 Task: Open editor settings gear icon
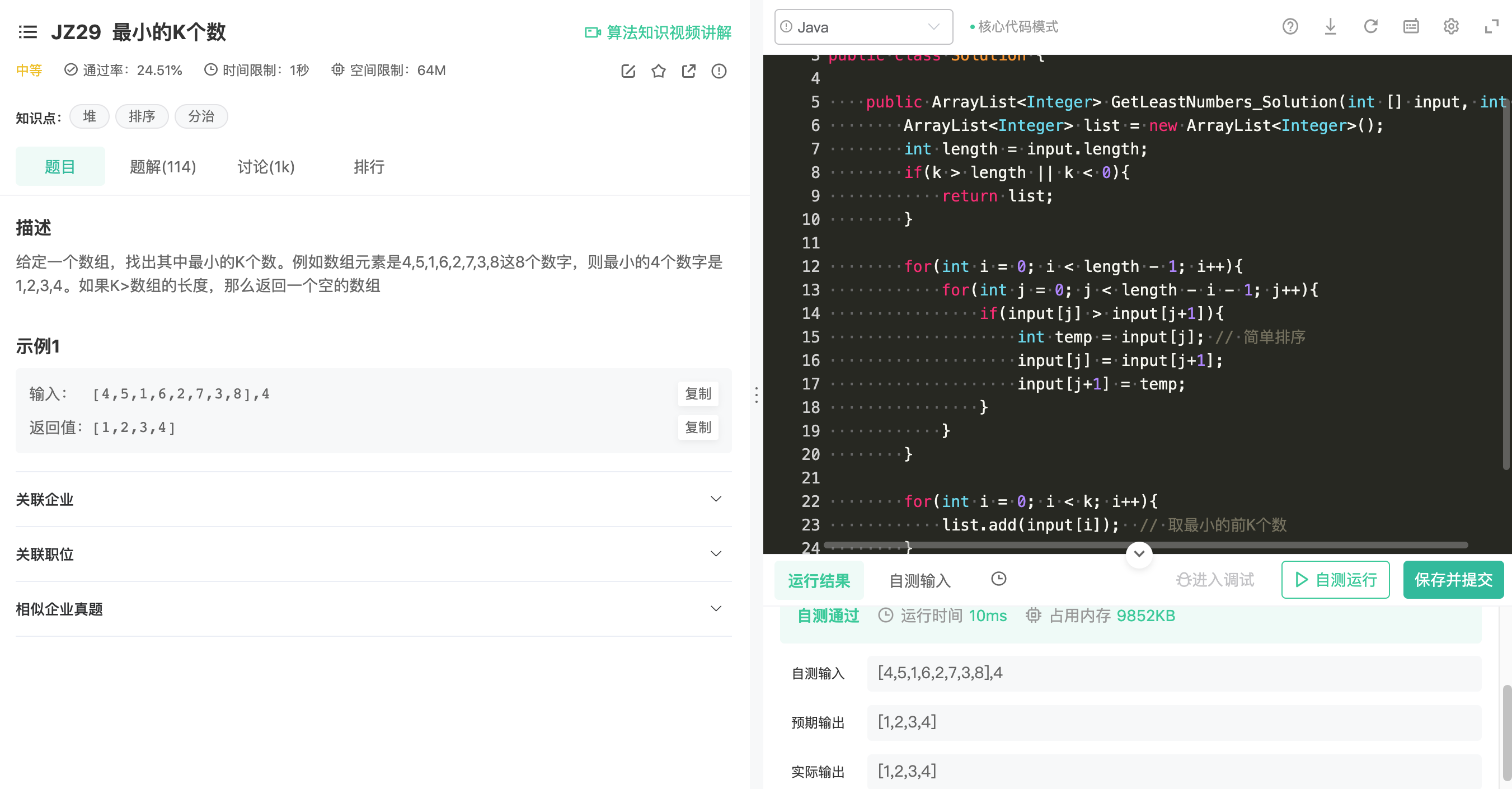coord(1451,26)
